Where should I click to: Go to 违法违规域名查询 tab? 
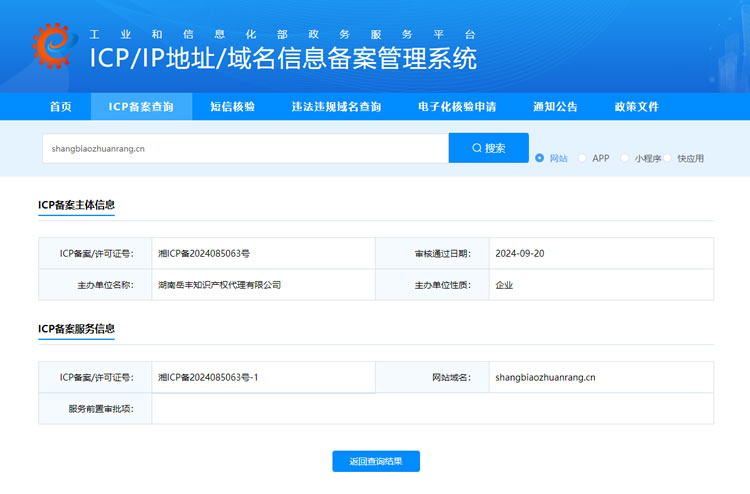pyautogui.click(x=336, y=107)
